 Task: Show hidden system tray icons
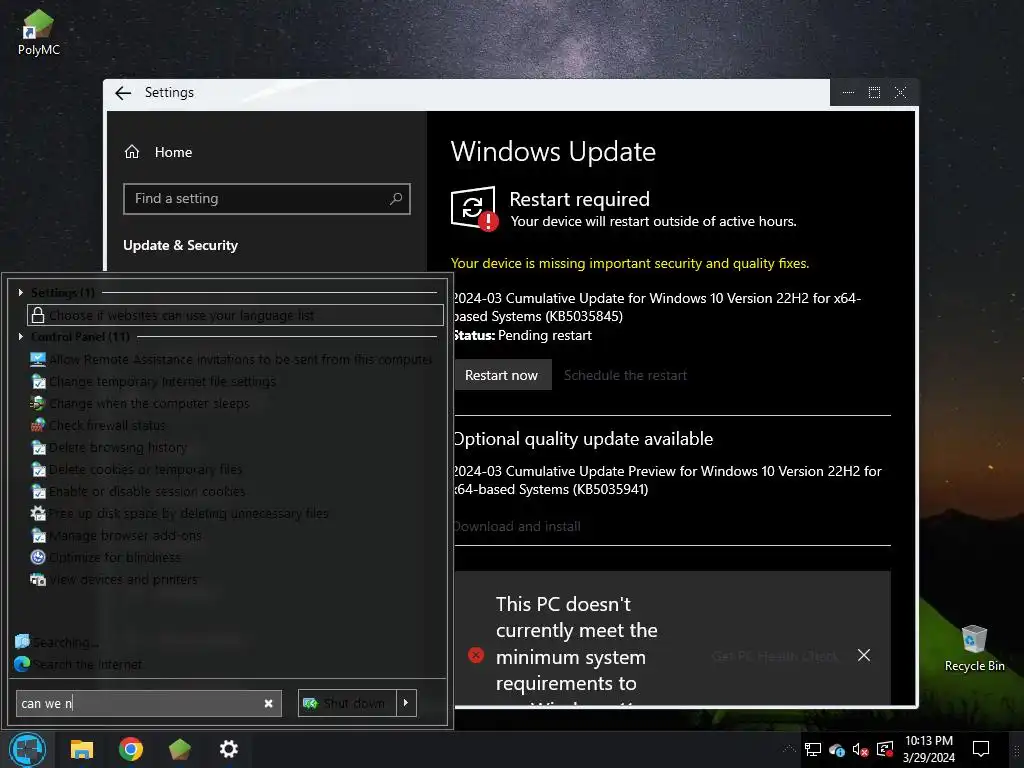pyautogui.click(x=789, y=749)
